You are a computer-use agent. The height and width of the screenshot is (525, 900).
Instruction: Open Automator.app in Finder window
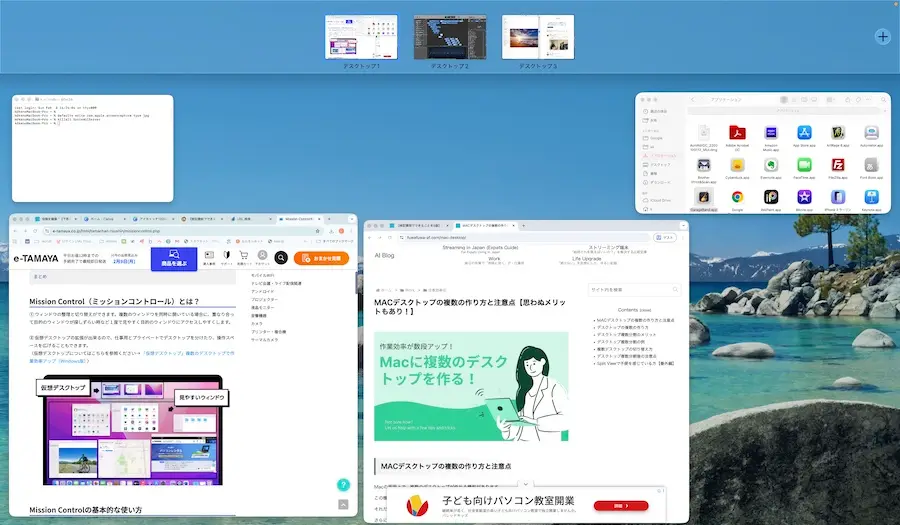coord(871,133)
